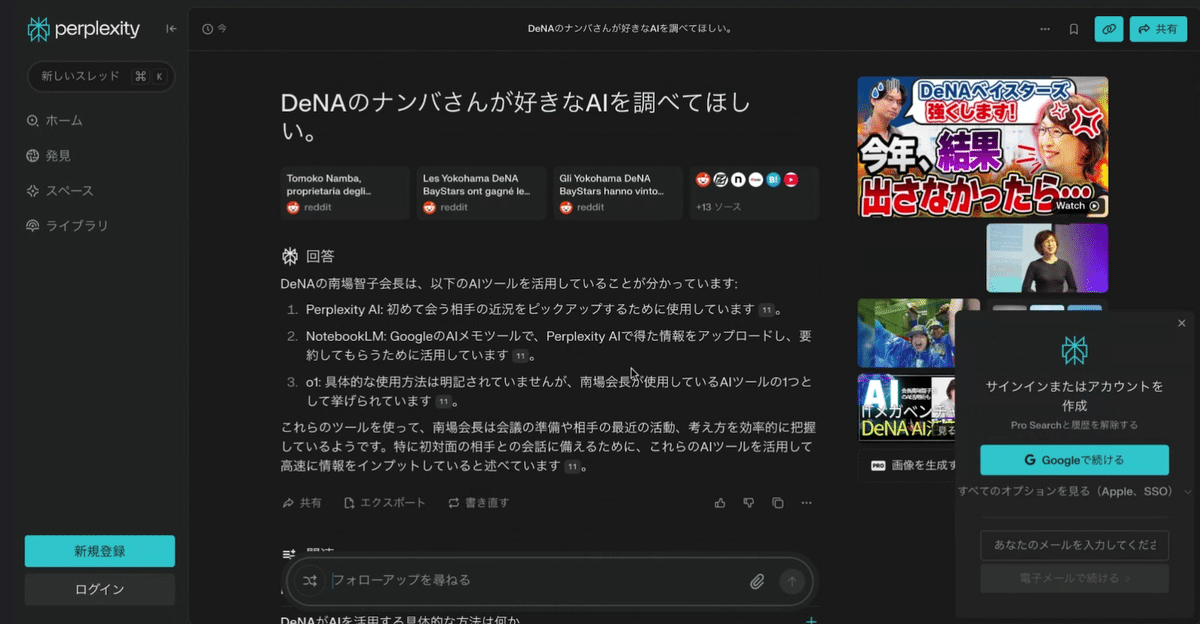Click the thread title in the header bar

click(x=629, y=29)
